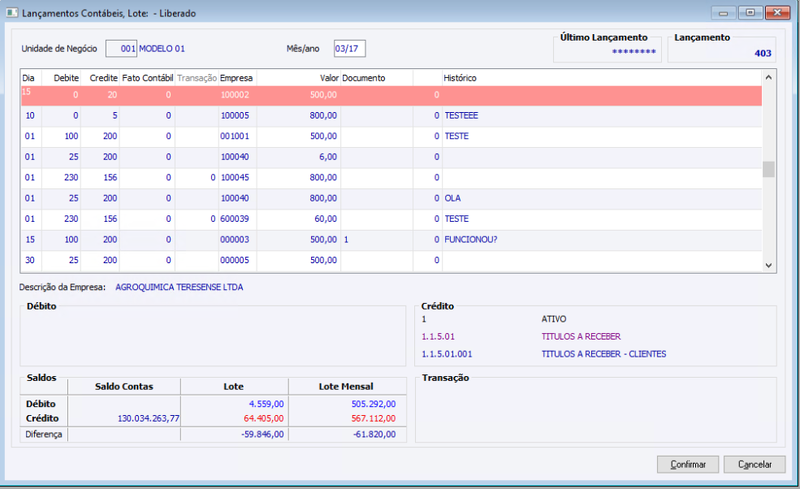Click Lote crédito value 64.405,00

(x=264, y=419)
